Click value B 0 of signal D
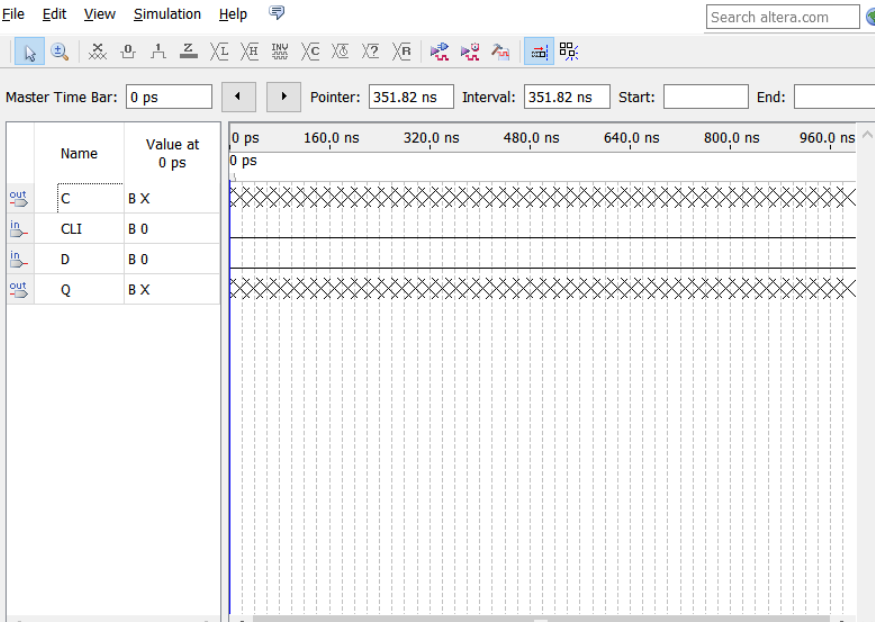The height and width of the screenshot is (622, 875). (x=138, y=259)
